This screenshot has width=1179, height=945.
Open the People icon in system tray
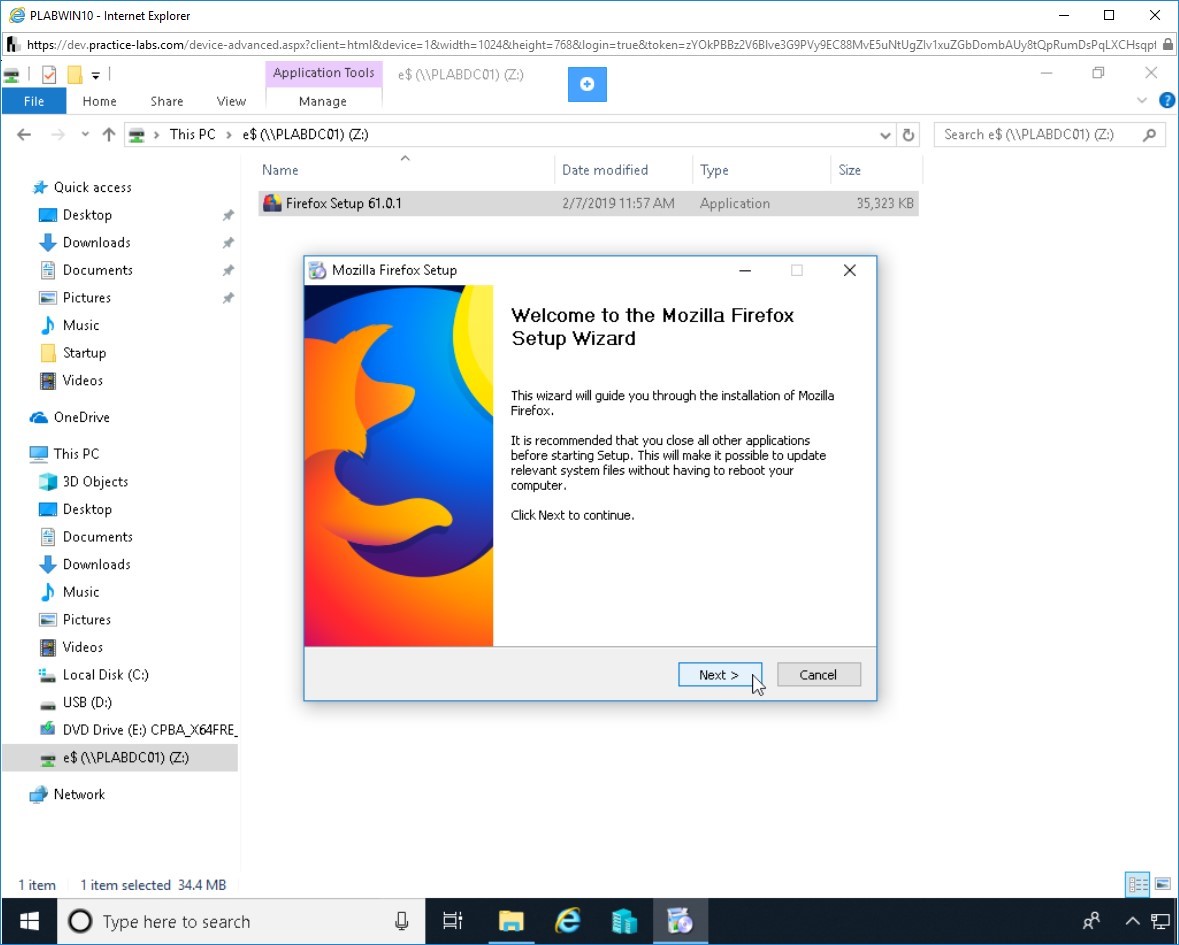click(1091, 921)
